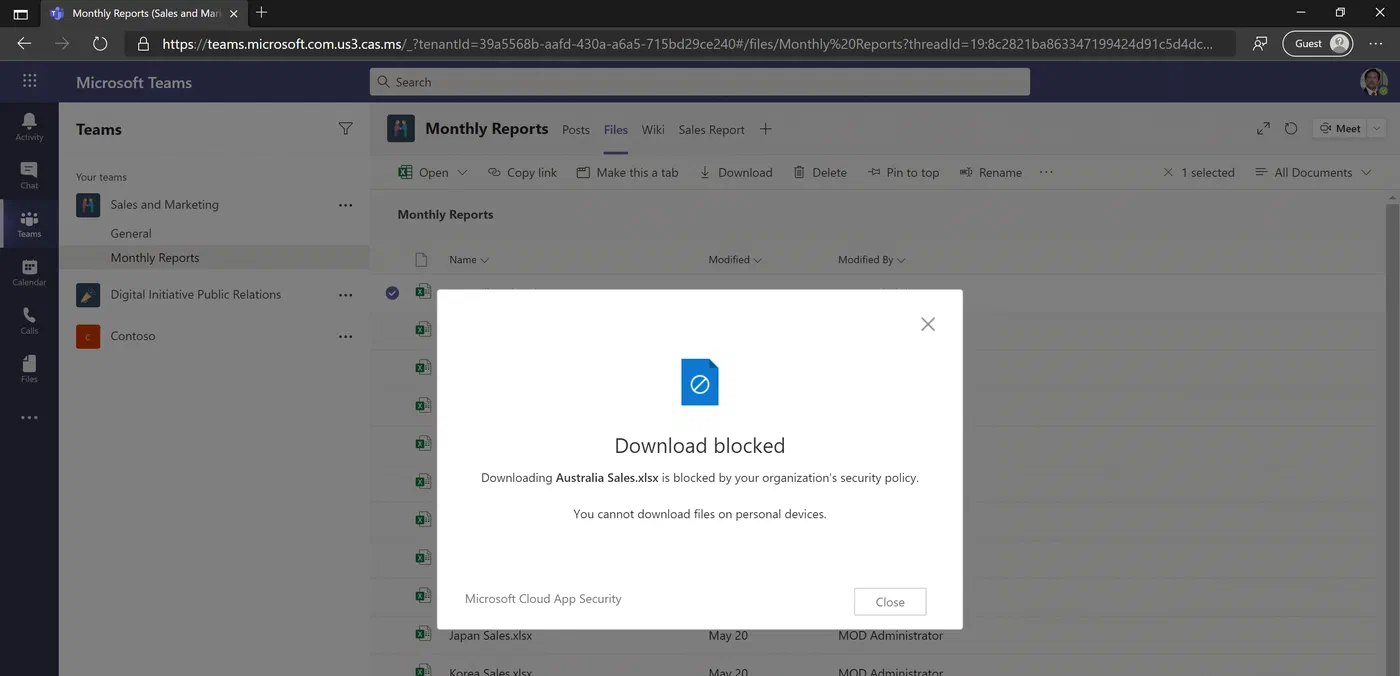Open the Meet options dropdown arrow

(1377, 129)
